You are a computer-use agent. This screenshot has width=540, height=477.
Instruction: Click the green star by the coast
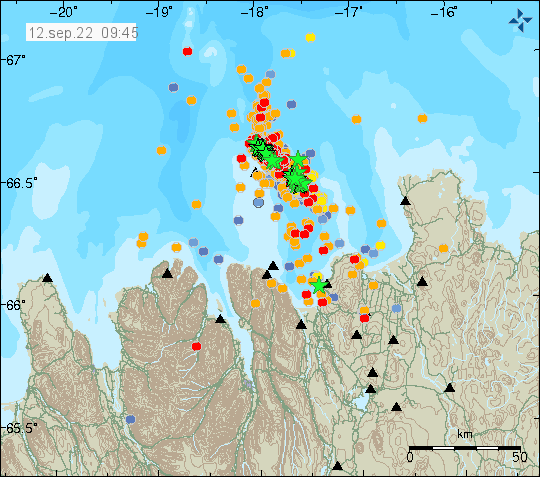click(319, 285)
